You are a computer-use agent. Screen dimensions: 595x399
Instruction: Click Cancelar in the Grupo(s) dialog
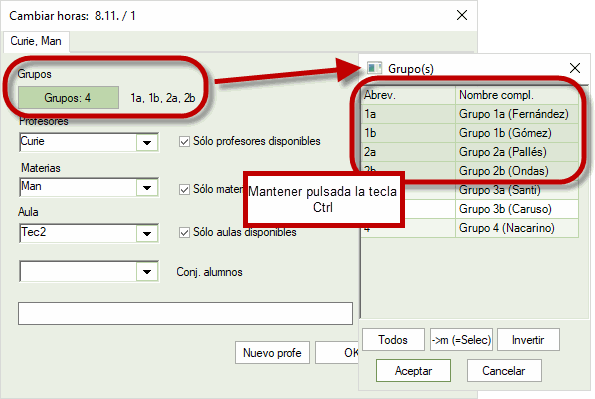click(504, 371)
